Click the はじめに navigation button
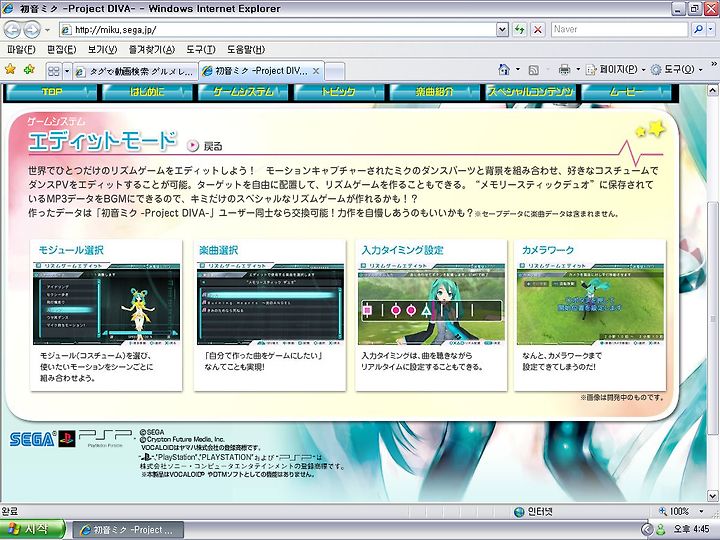Image resolution: width=720 pixels, height=540 pixels. click(x=147, y=92)
